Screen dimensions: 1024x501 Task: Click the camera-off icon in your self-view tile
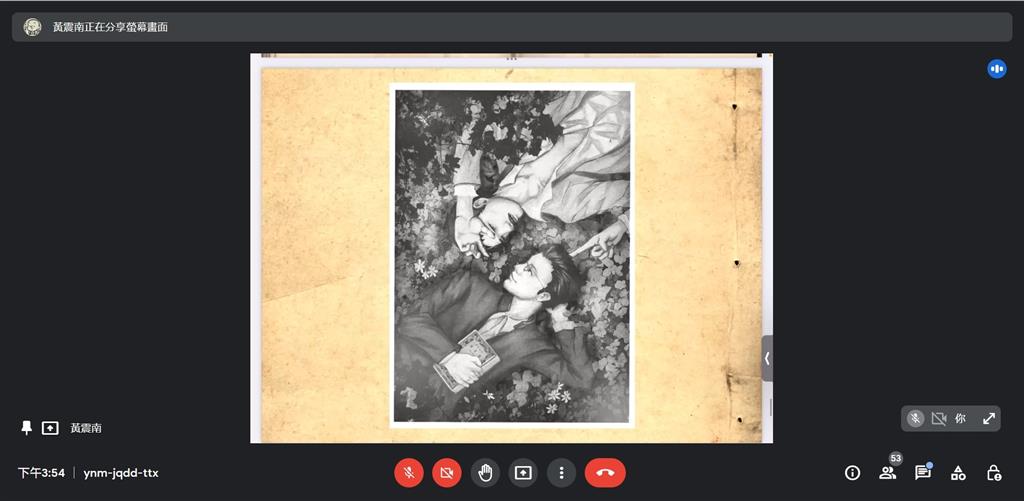pyautogui.click(x=938, y=419)
